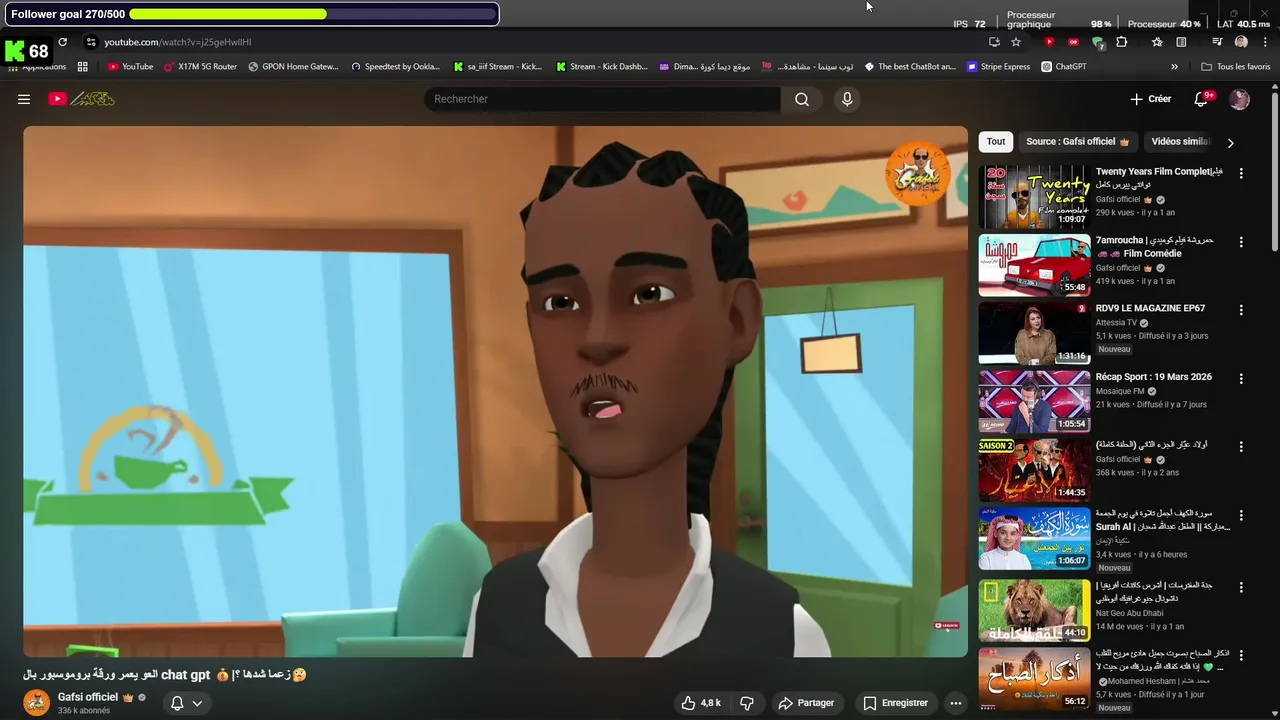Open the Gafsi officiel channel name link
The width and height of the screenshot is (1280, 720).
(88, 697)
